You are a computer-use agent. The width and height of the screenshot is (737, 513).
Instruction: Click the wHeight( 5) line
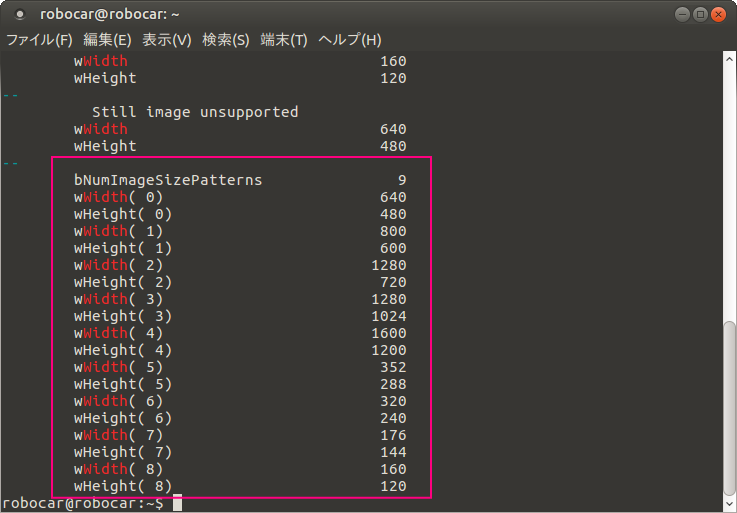coord(240,384)
